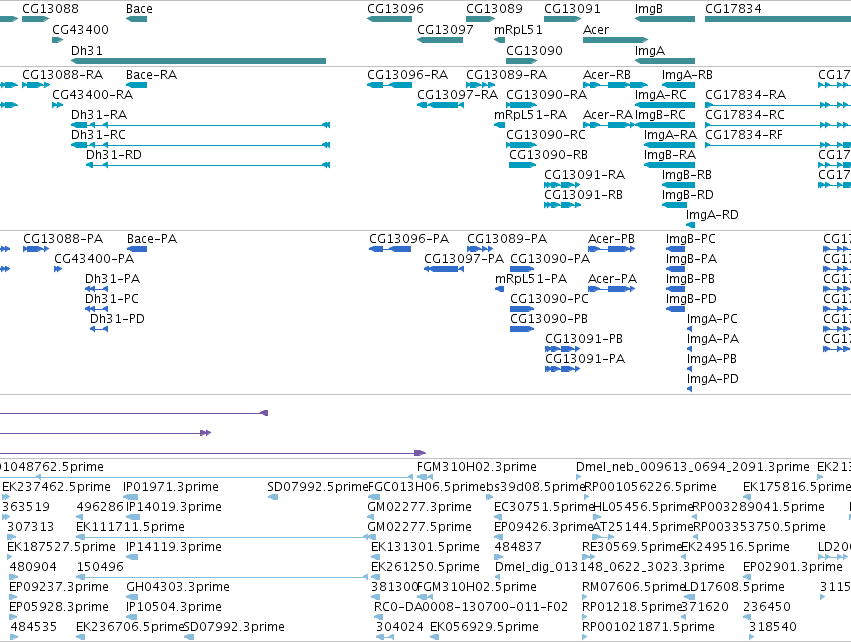851x642 pixels.
Task: Select transcript CG13091-RB
Action: point(562,205)
